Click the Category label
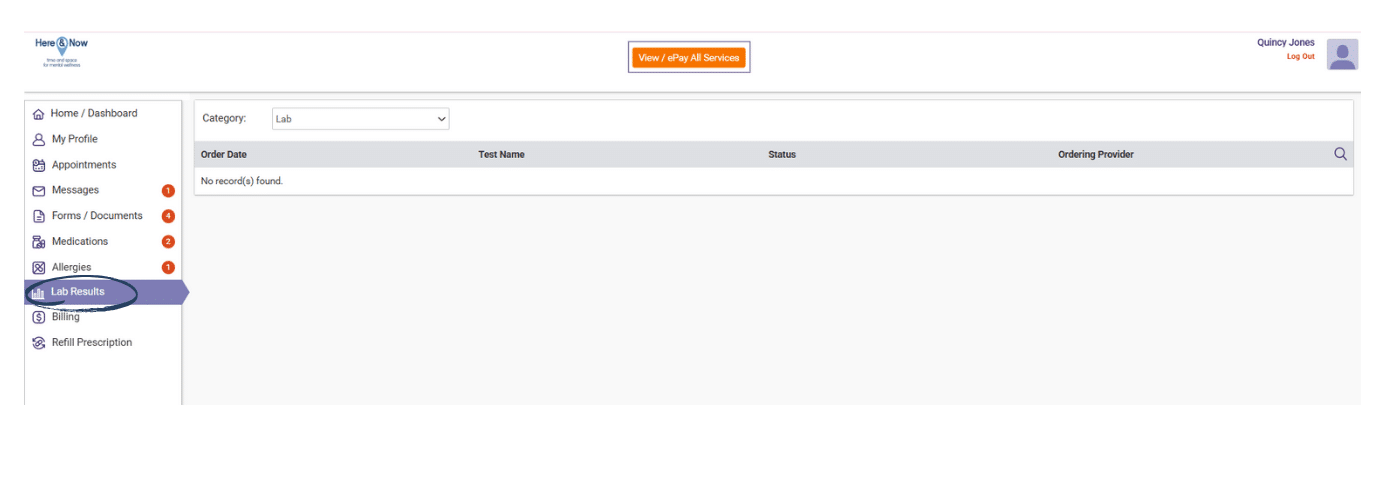Image resolution: width=1400 pixels, height=500 pixels. pyautogui.click(x=224, y=119)
